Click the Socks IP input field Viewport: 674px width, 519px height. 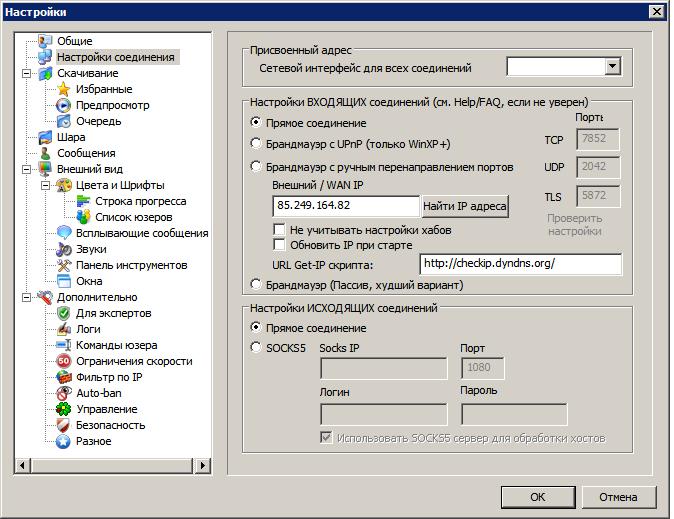tap(384, 369)
